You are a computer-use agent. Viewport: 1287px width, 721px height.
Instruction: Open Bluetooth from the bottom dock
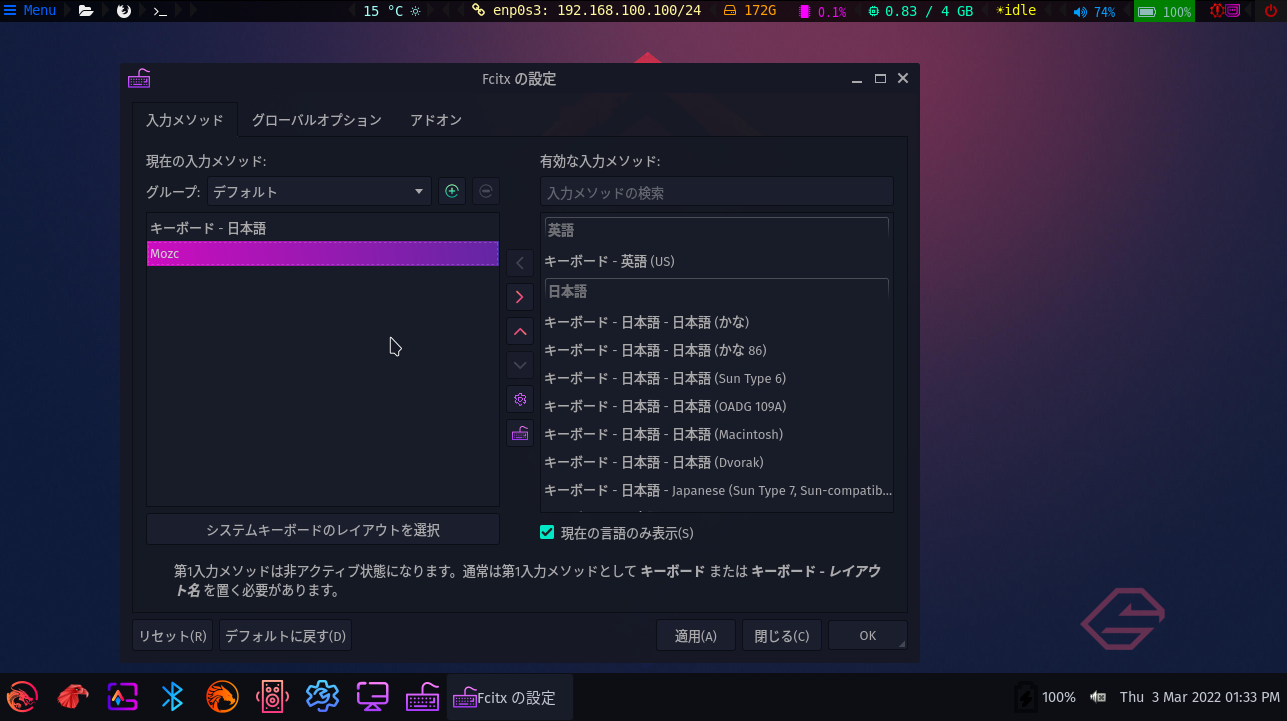(173, 696)
